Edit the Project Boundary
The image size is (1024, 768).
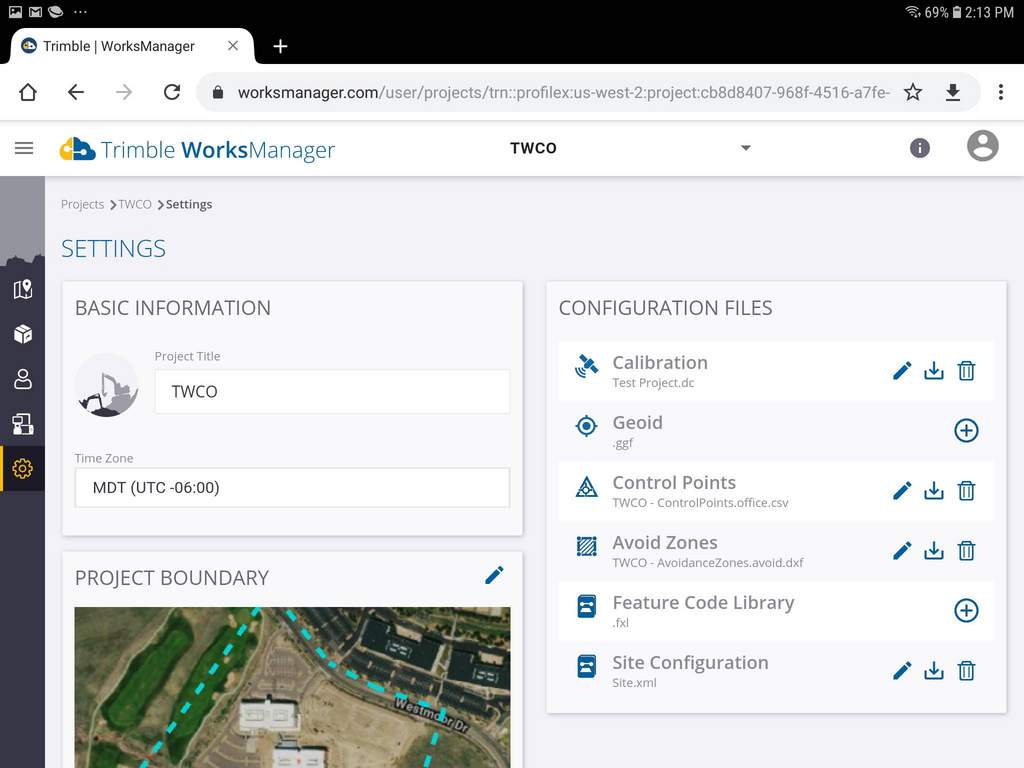click(494, 575)
